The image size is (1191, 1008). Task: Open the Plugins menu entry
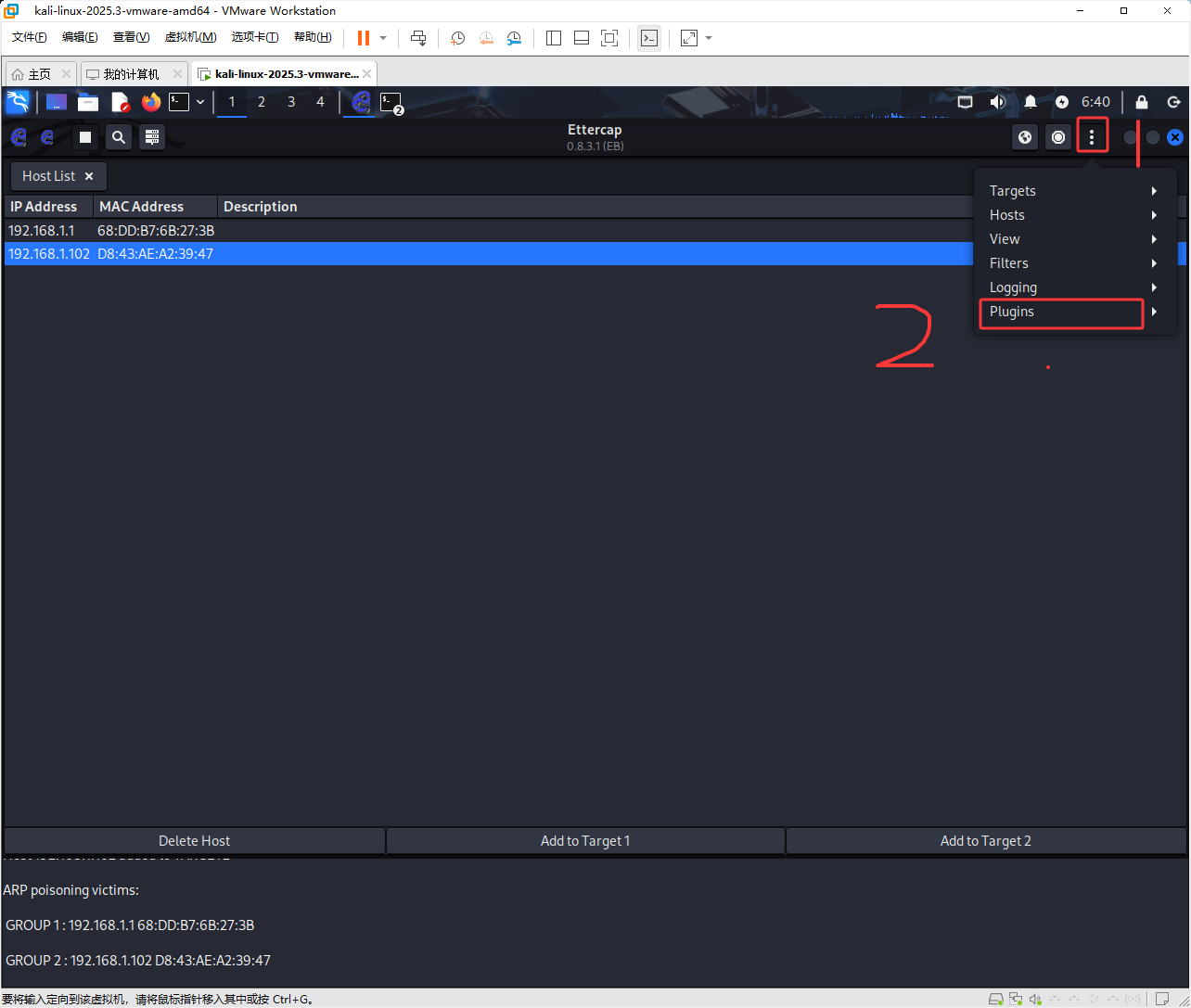pos(1075,312)
